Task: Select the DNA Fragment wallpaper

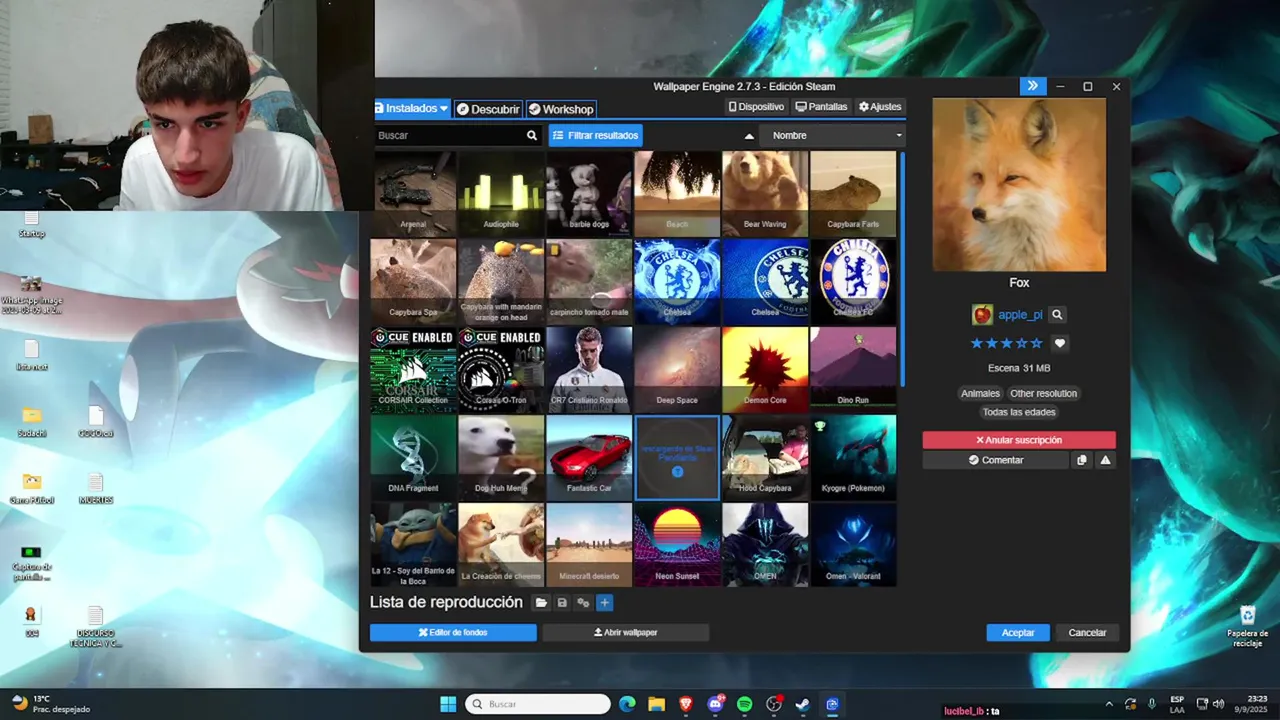Action: [x=414, y=457]
